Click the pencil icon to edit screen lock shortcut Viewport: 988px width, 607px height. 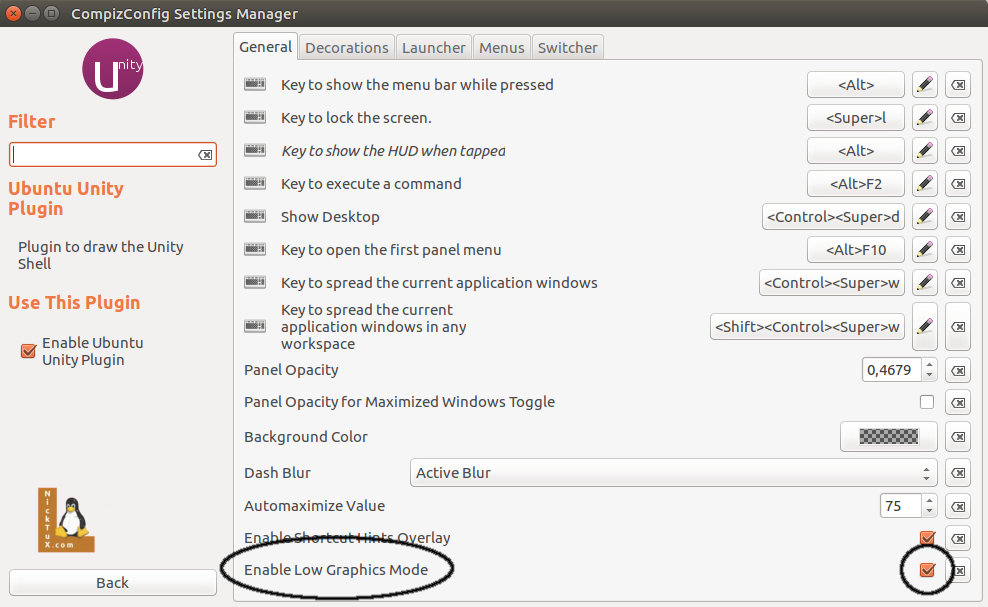tap(924, 117)
